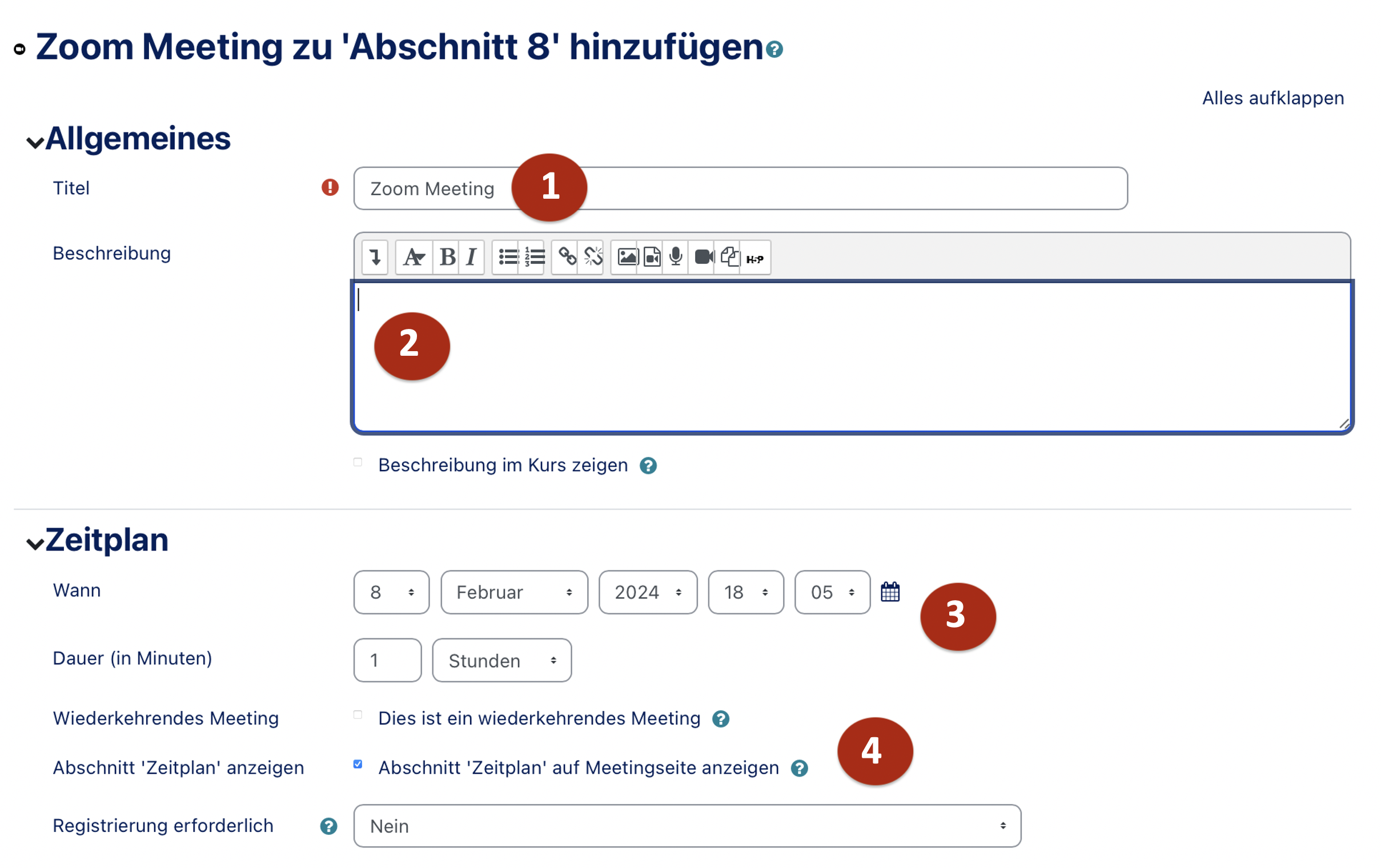
Task: Collapse the Allgemeines section
Action: (x=35, y=142)
